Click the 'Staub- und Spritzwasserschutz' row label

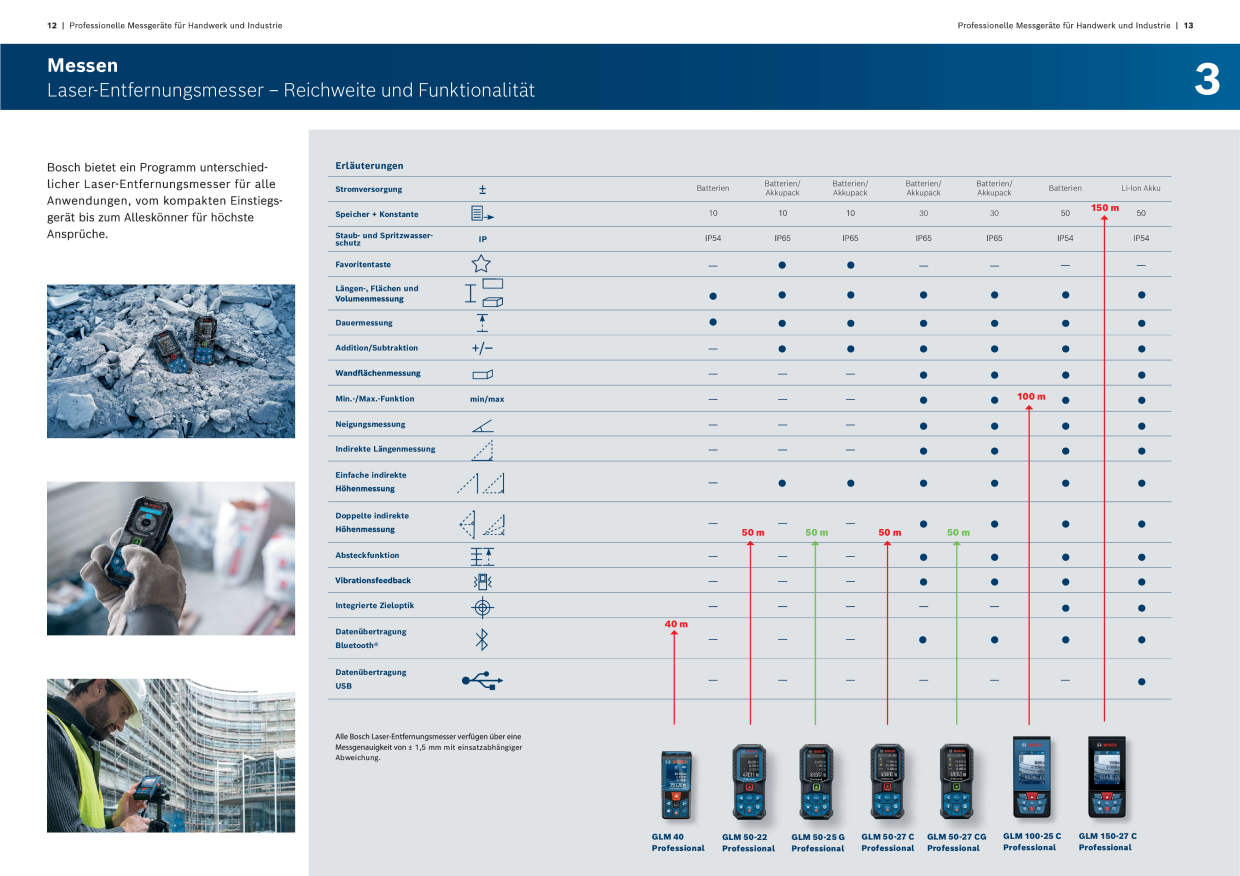pos(384,239)
